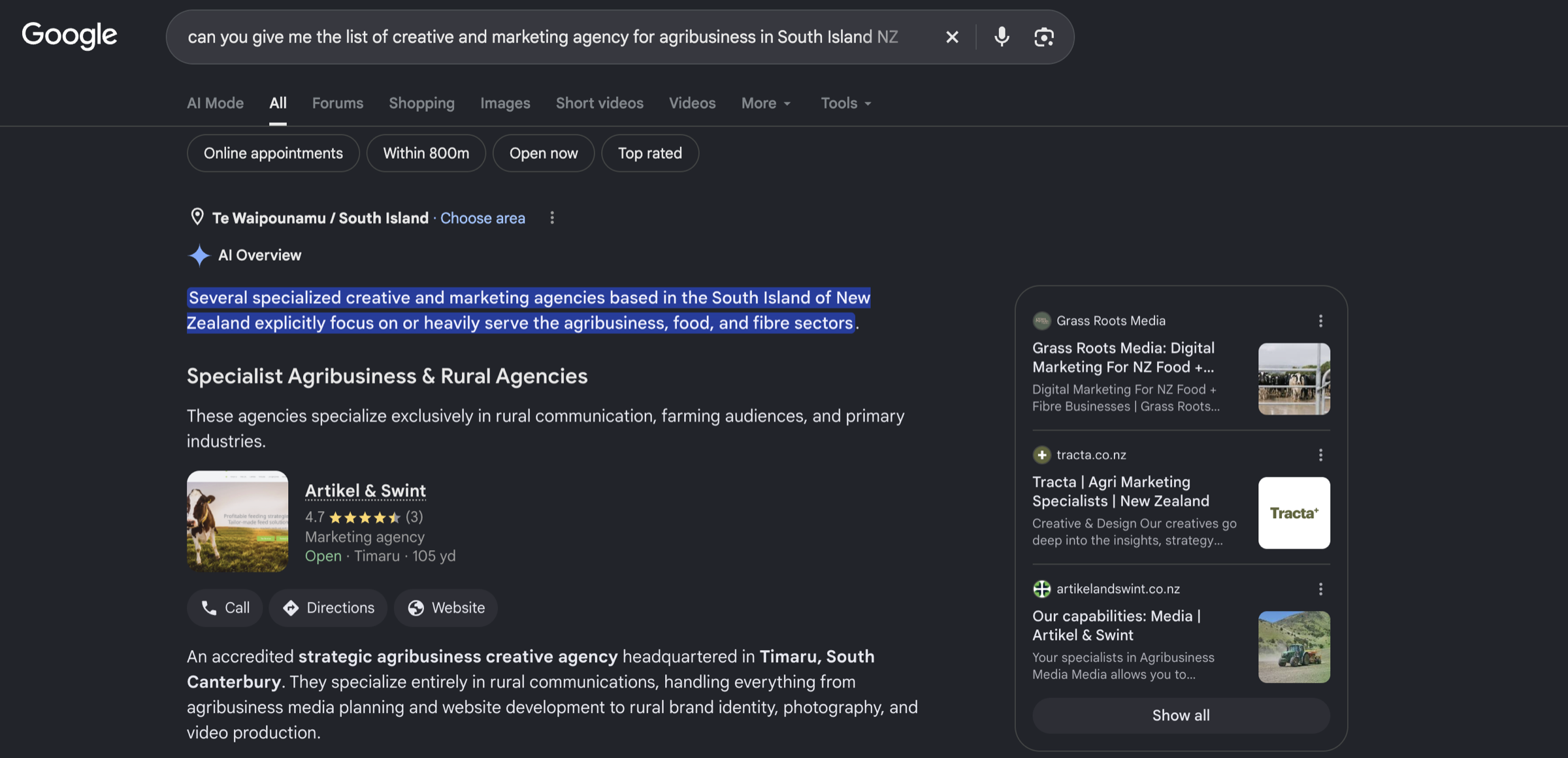Click Show all sources button
The image size is (1568, 758).
pyautogui.click(x=1181, y=716)
